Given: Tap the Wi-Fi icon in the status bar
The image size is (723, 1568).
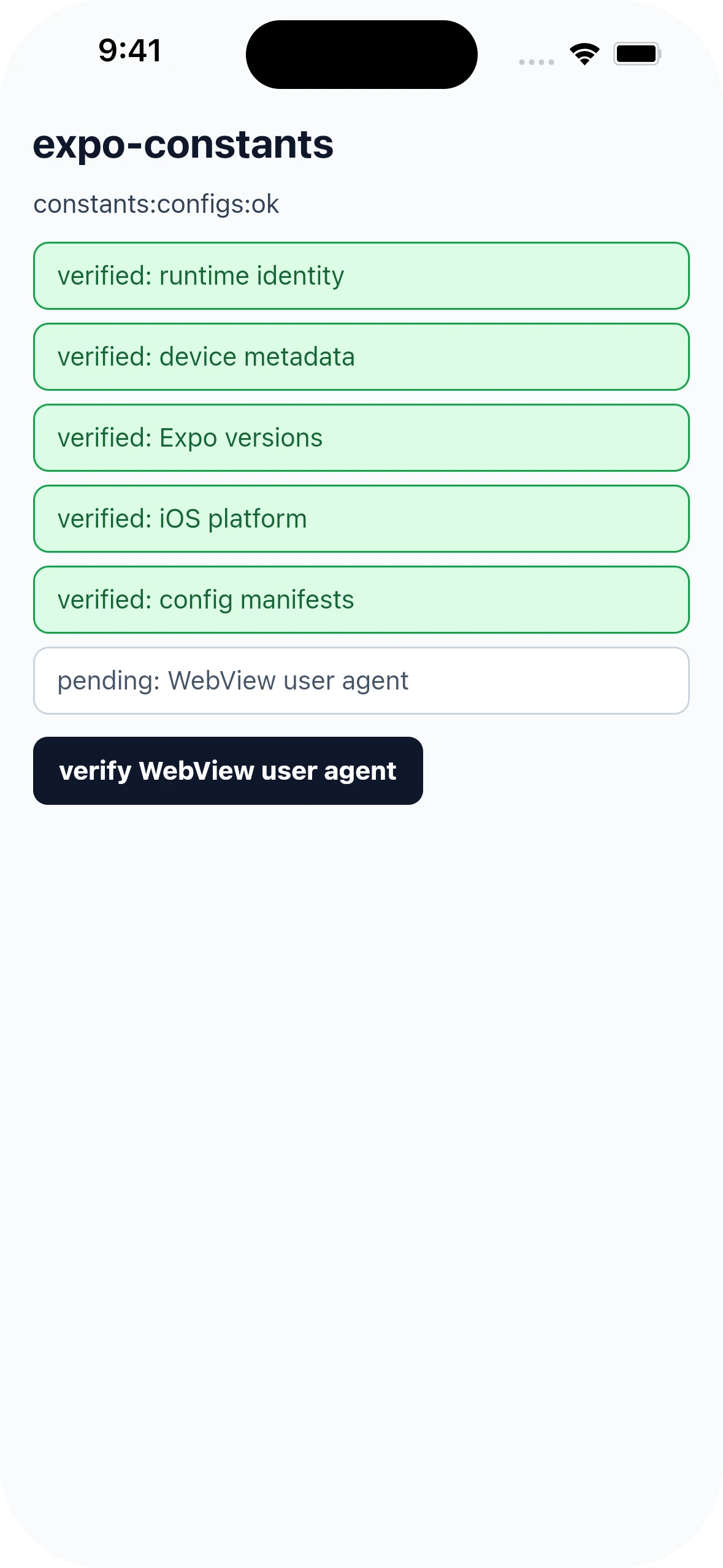Looking at the screenshot, I should (x=584, y=54).
